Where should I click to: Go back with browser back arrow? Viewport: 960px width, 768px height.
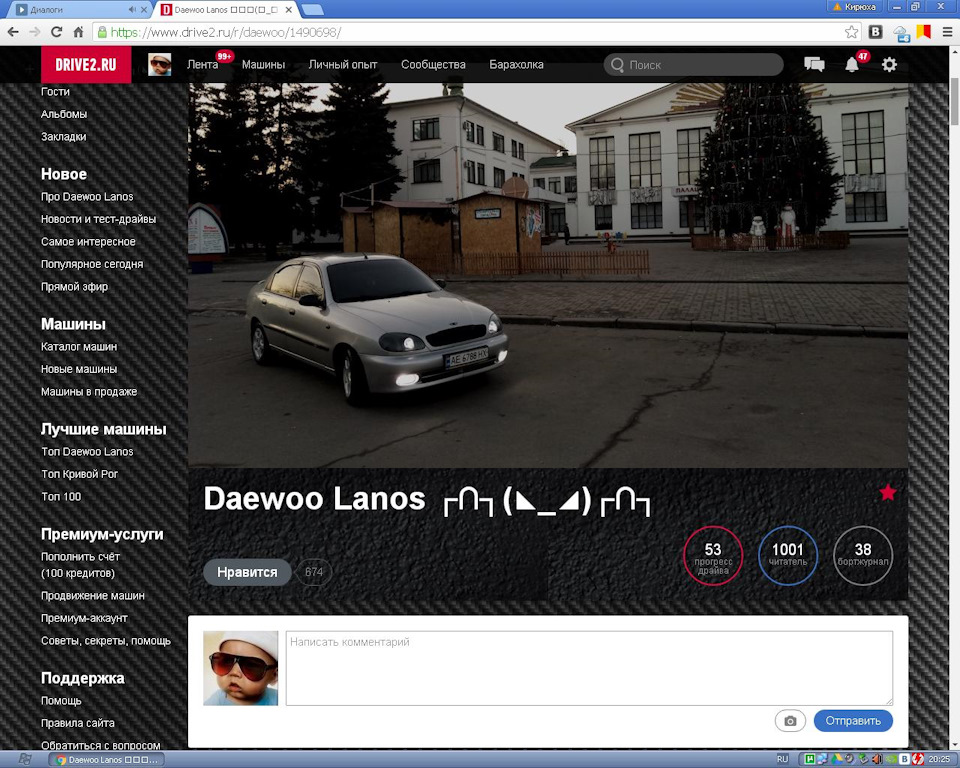click(x=13, y=32)
